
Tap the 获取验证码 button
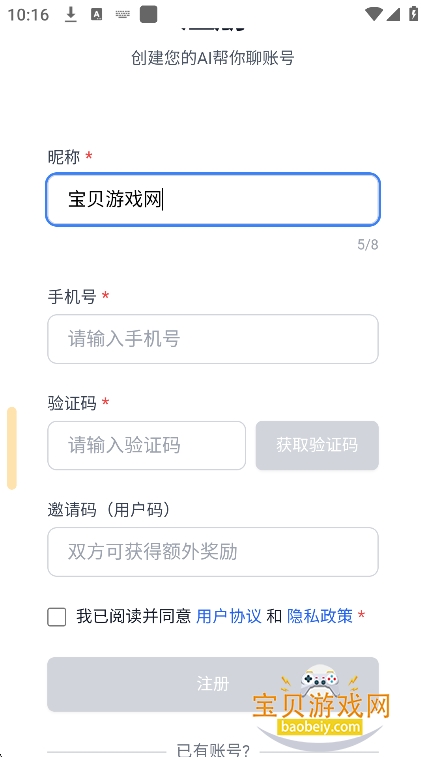point(317,445)
